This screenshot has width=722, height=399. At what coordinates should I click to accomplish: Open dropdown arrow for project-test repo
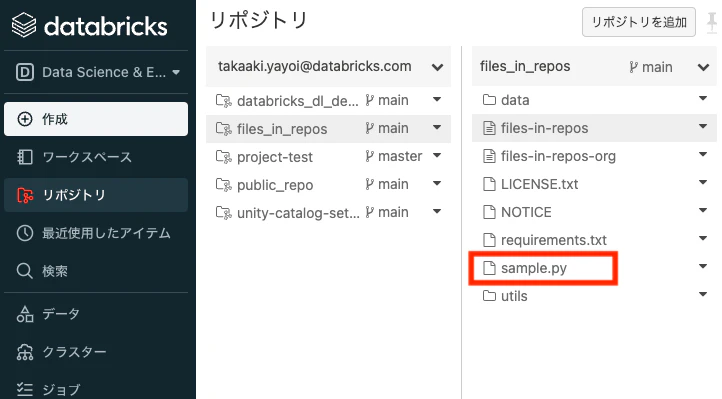coord(437,156)
